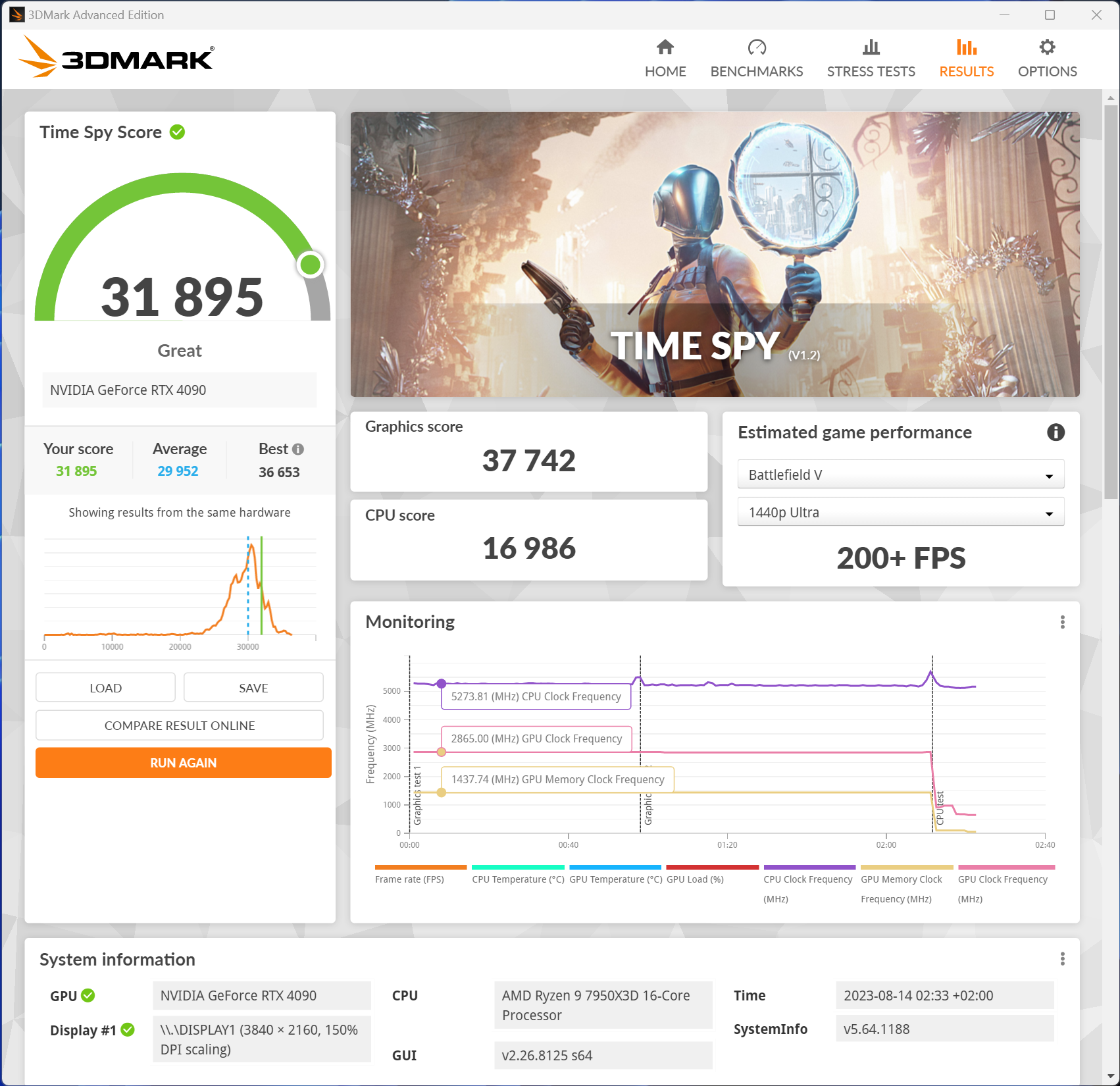Screen dimensions: 1120x1086
Task: Click the 3DMark logo
Action: coord(116,57)
